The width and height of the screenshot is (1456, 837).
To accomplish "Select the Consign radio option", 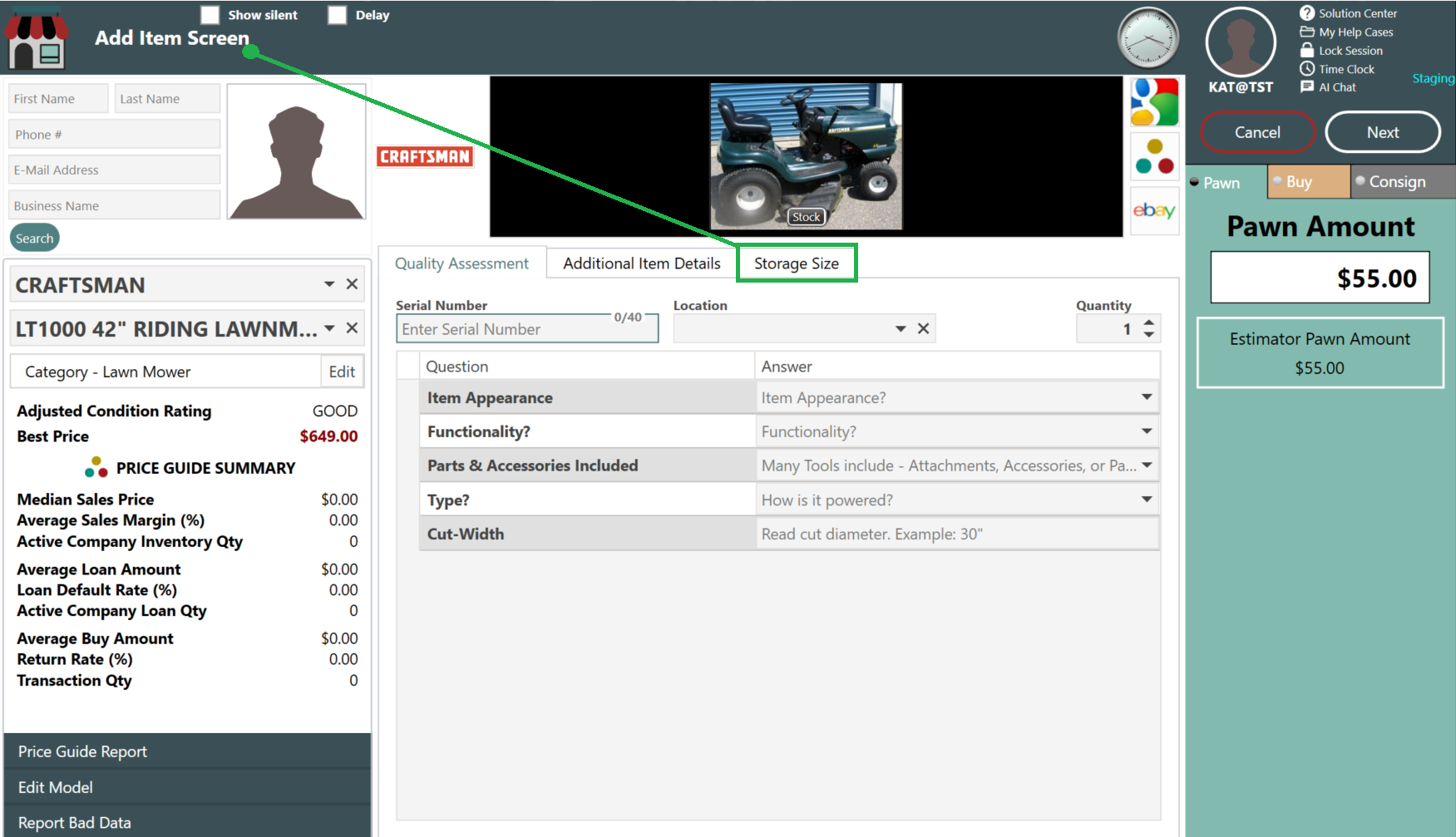I will click(x=1360, y=180).
